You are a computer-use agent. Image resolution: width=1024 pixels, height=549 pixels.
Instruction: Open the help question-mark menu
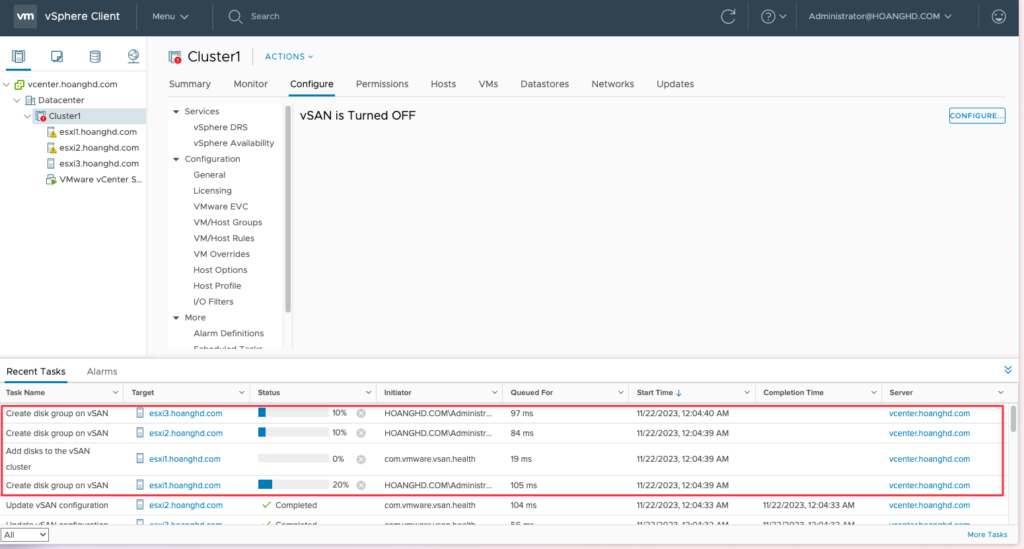pos(773,16)
